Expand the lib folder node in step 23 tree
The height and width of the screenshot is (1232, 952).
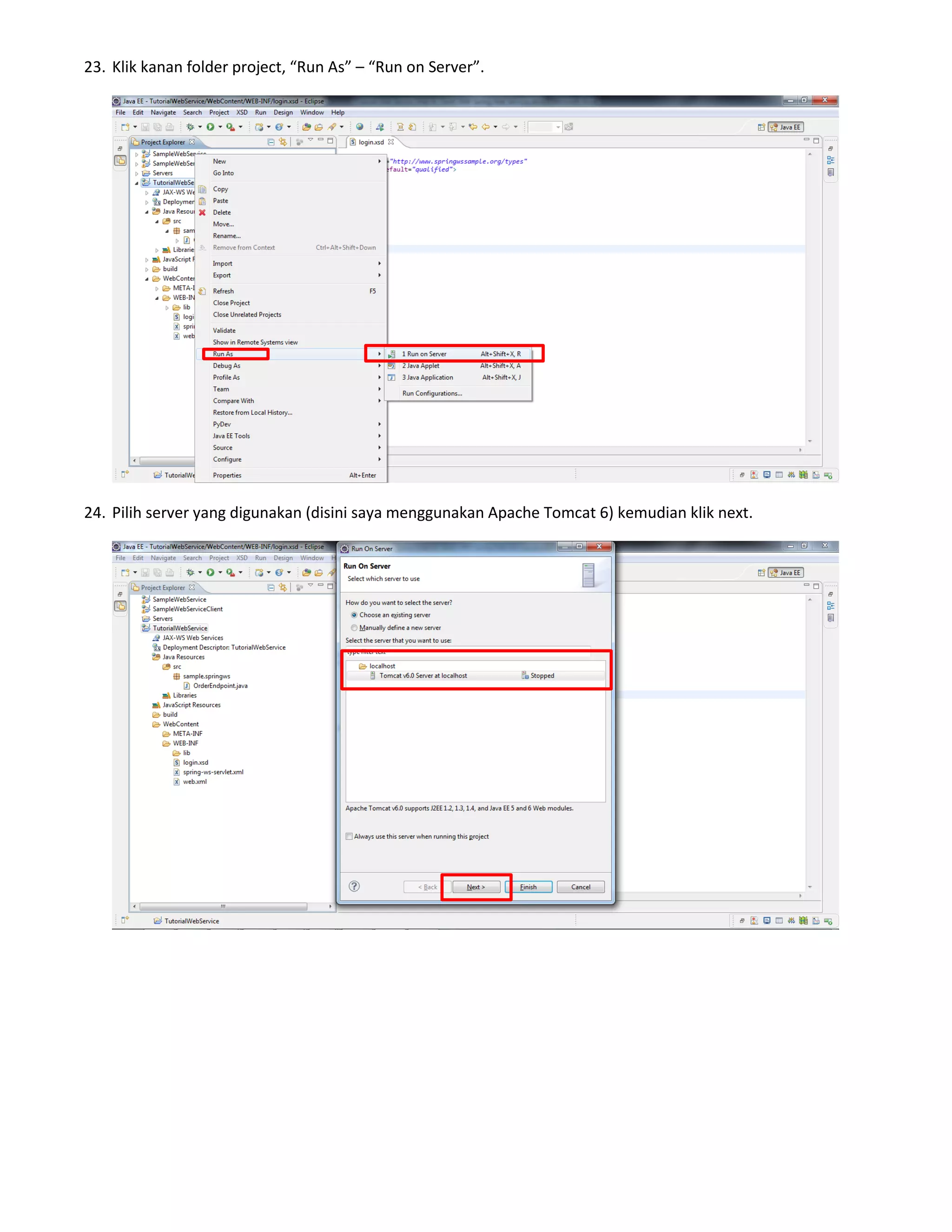coord(167,308)
